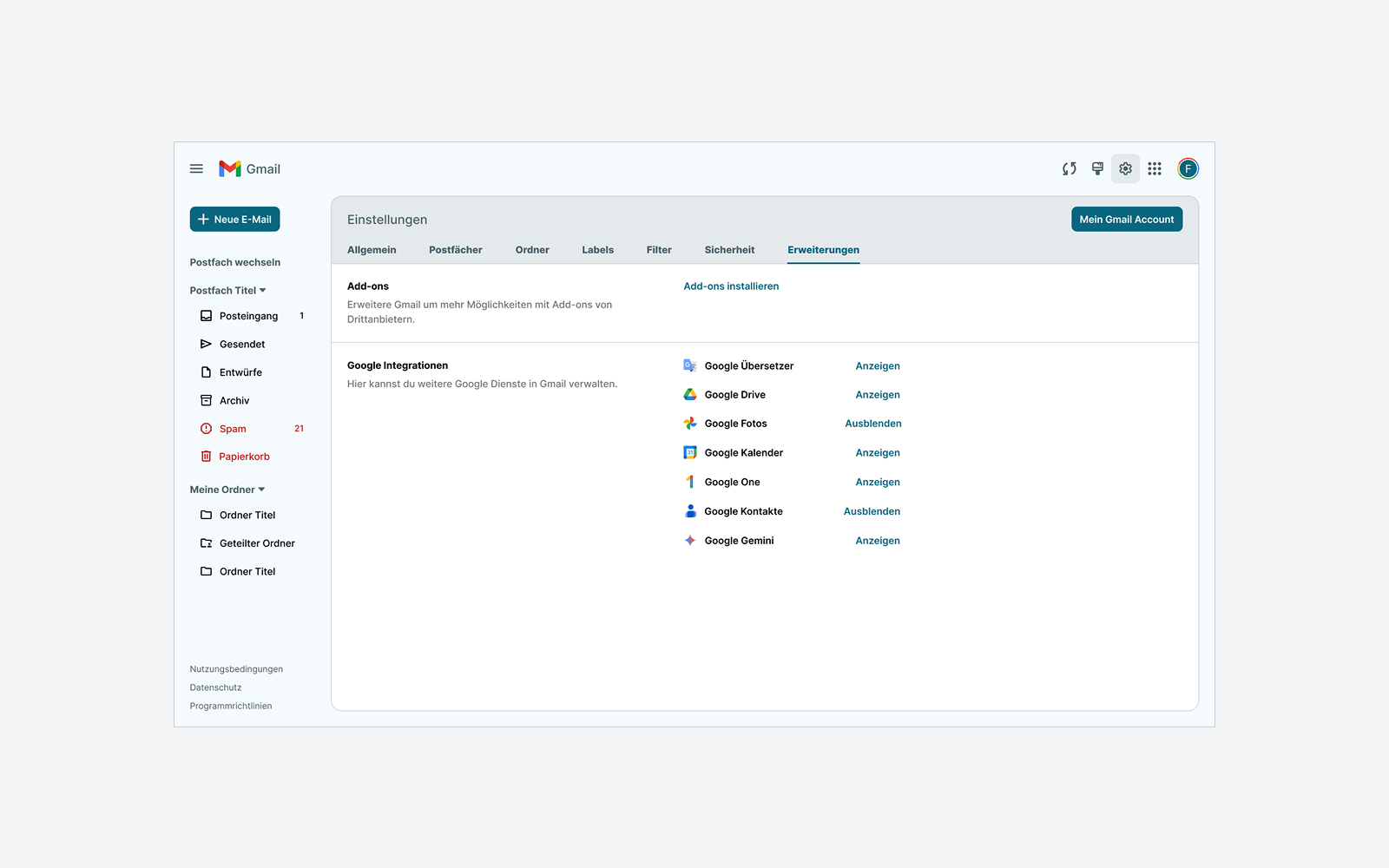The image size is (1389, 868).
Task: Compose with Neue E-Mail button
Action: point(234,220)
